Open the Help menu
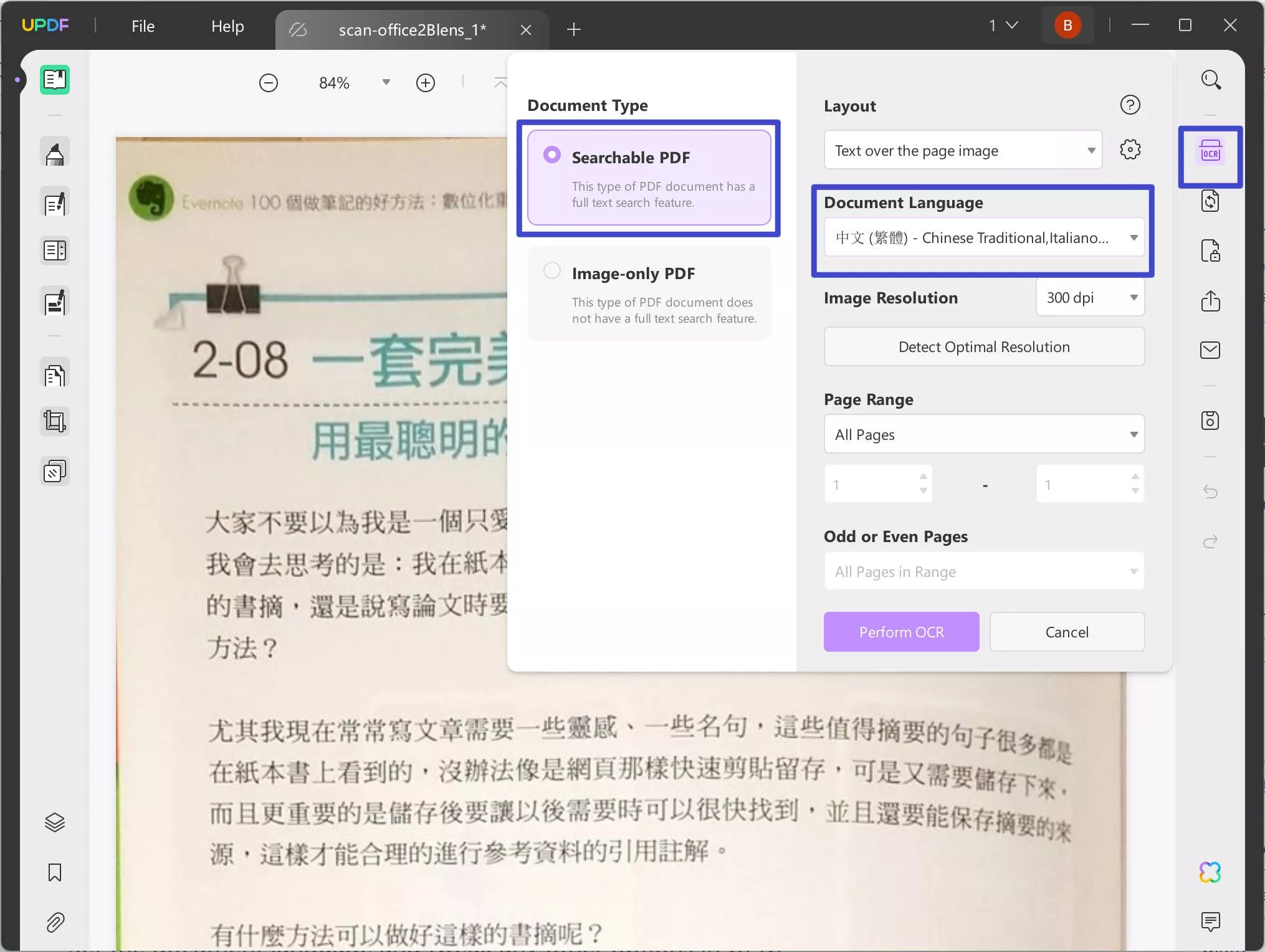This screenshot has height=952, width=1265. [x=227, y=26]
